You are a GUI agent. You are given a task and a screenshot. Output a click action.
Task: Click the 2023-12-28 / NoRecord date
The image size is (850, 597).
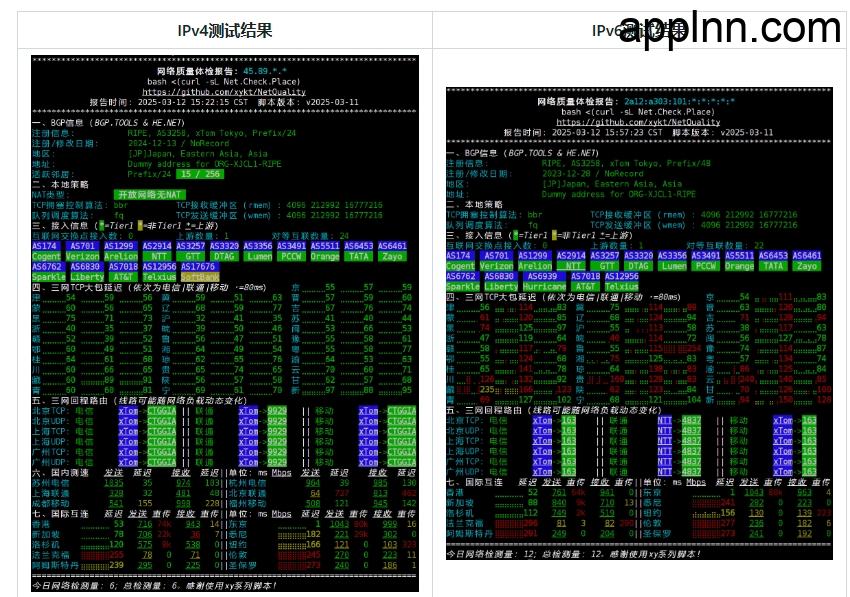click(593, 174)
